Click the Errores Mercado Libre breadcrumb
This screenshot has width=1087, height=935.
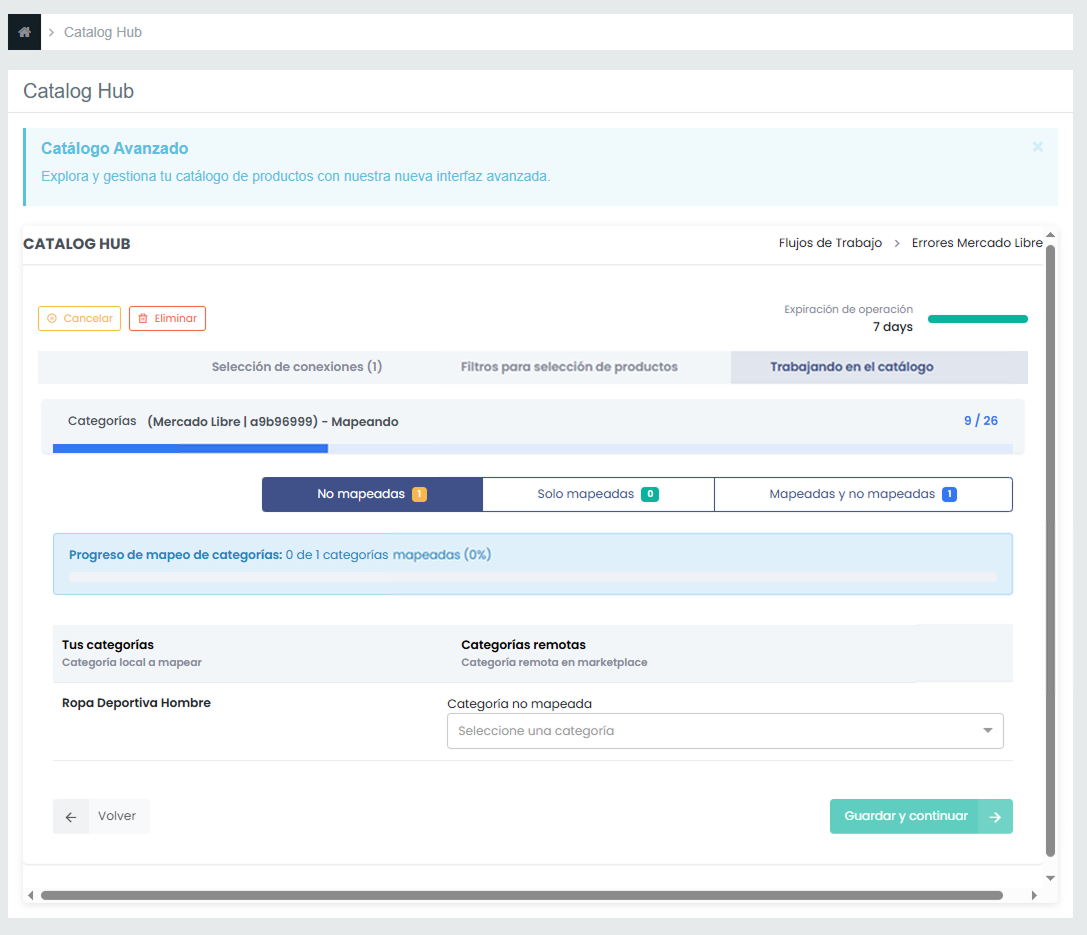(x=976, y=243)
